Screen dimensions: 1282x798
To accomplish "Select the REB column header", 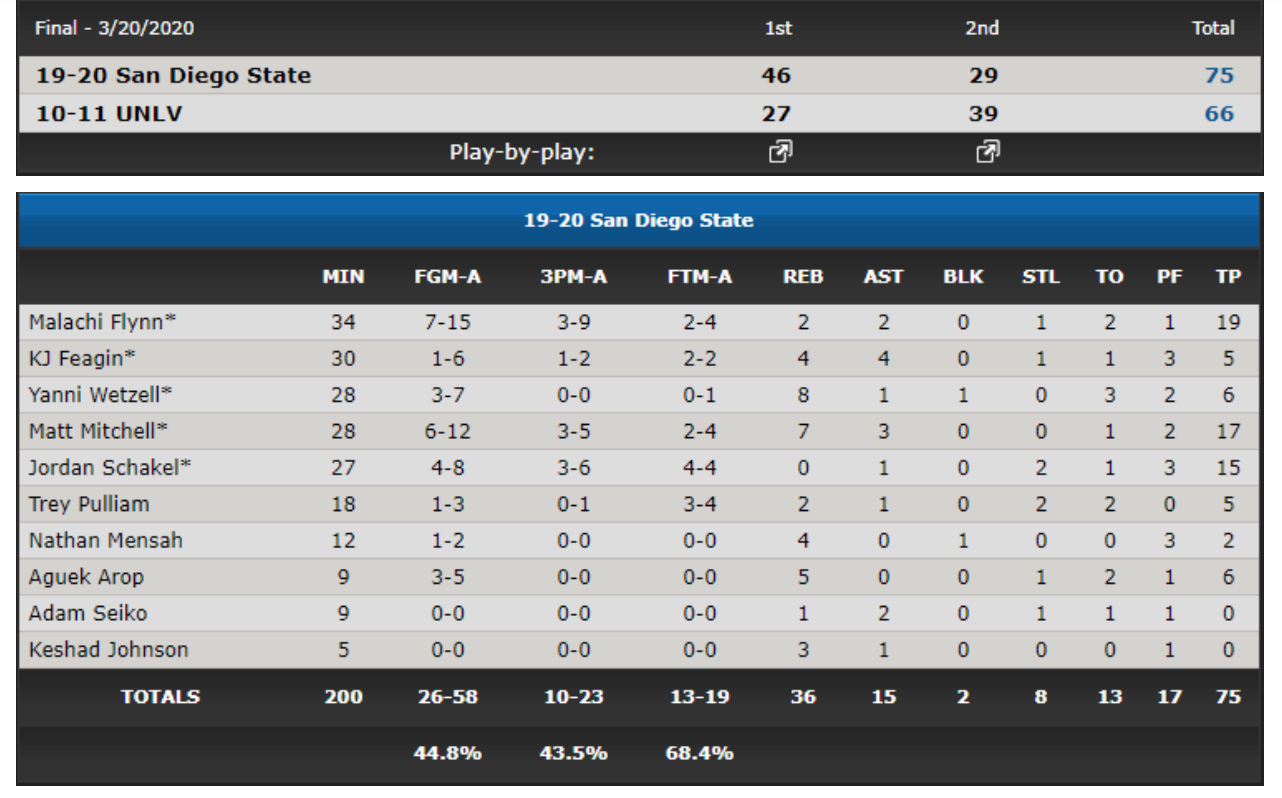I will tap(803, 278).
